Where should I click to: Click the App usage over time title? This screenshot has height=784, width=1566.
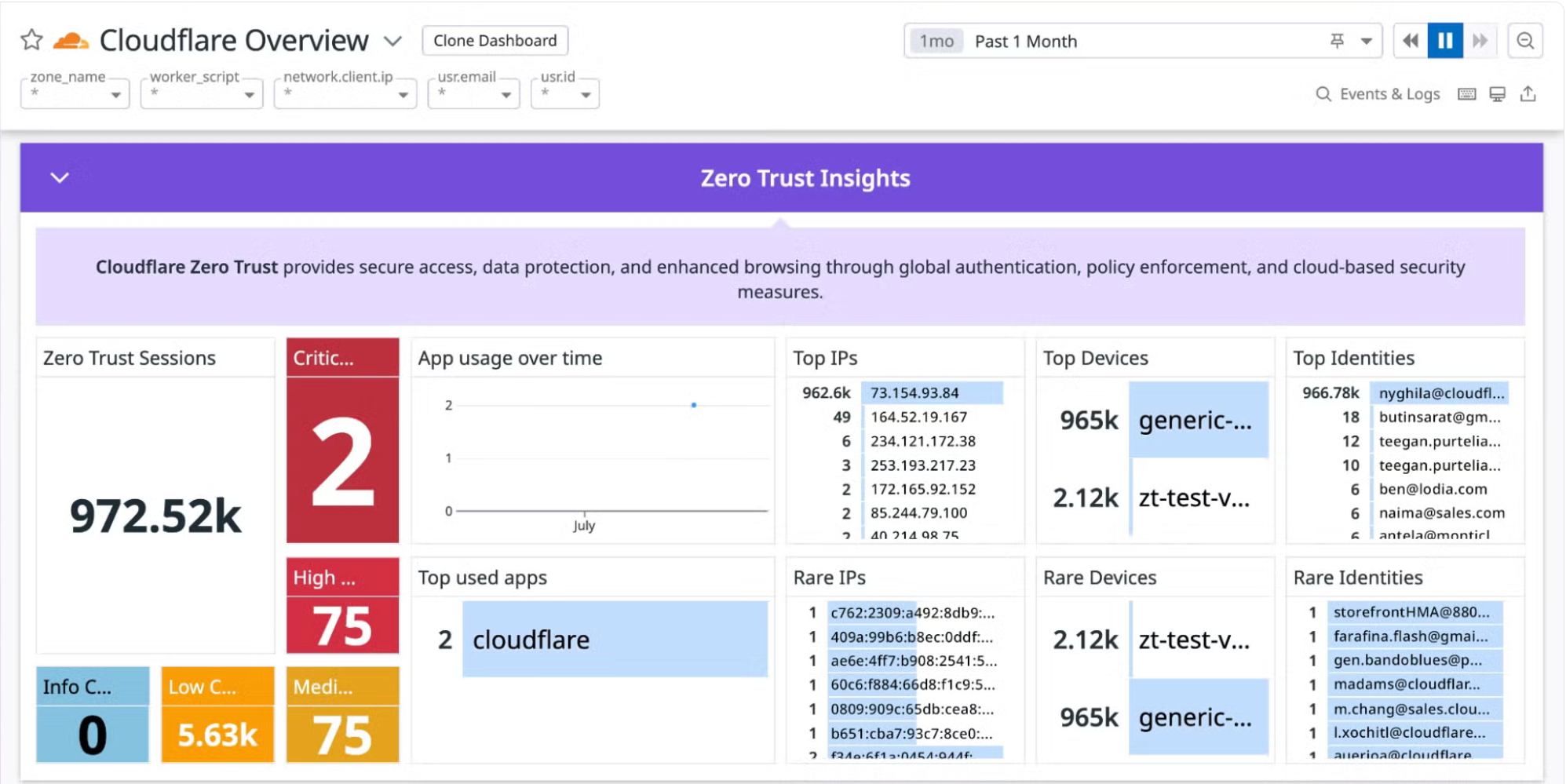click(510, 358)
